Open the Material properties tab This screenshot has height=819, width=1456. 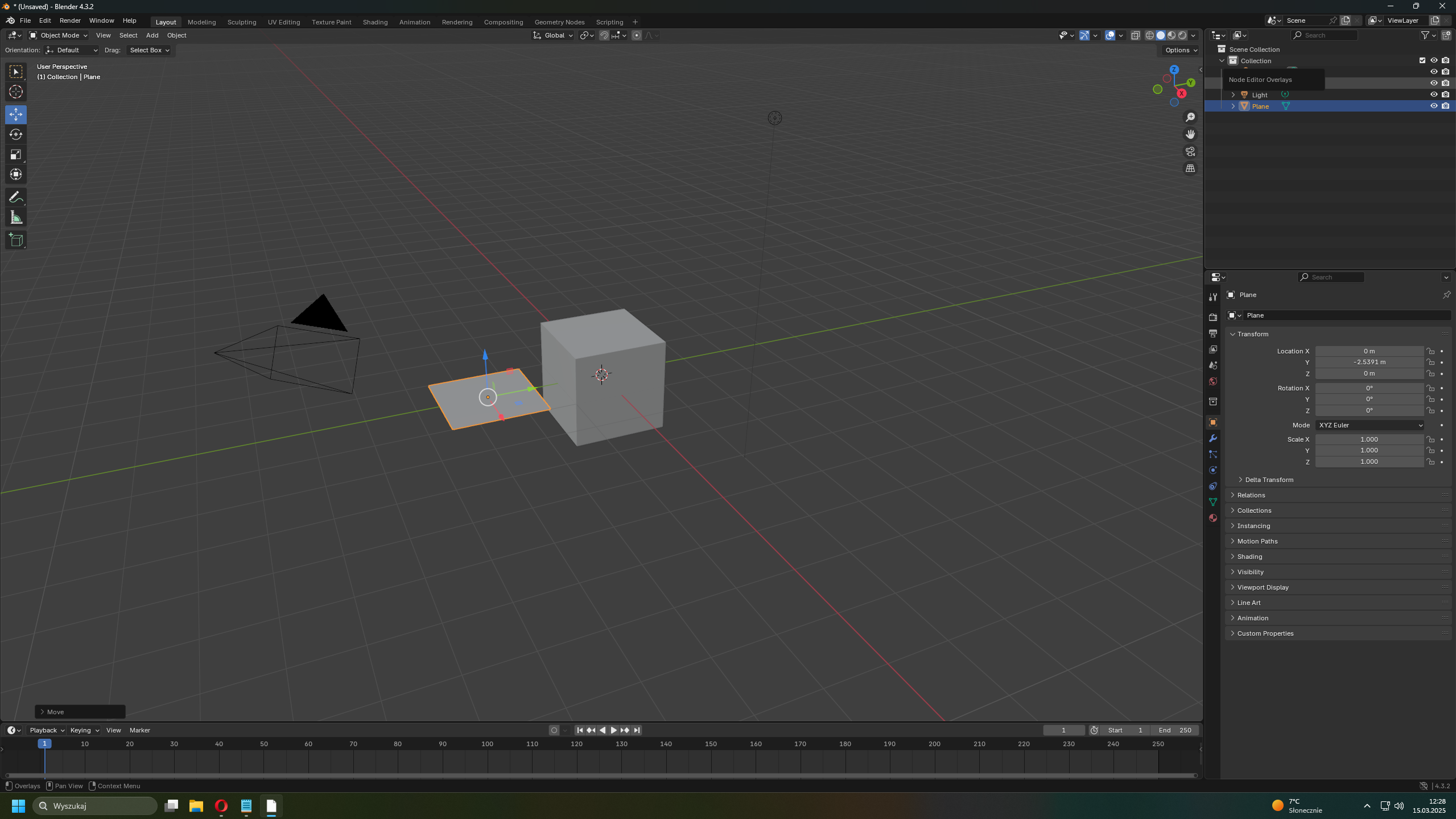[x=1212, y=518]
